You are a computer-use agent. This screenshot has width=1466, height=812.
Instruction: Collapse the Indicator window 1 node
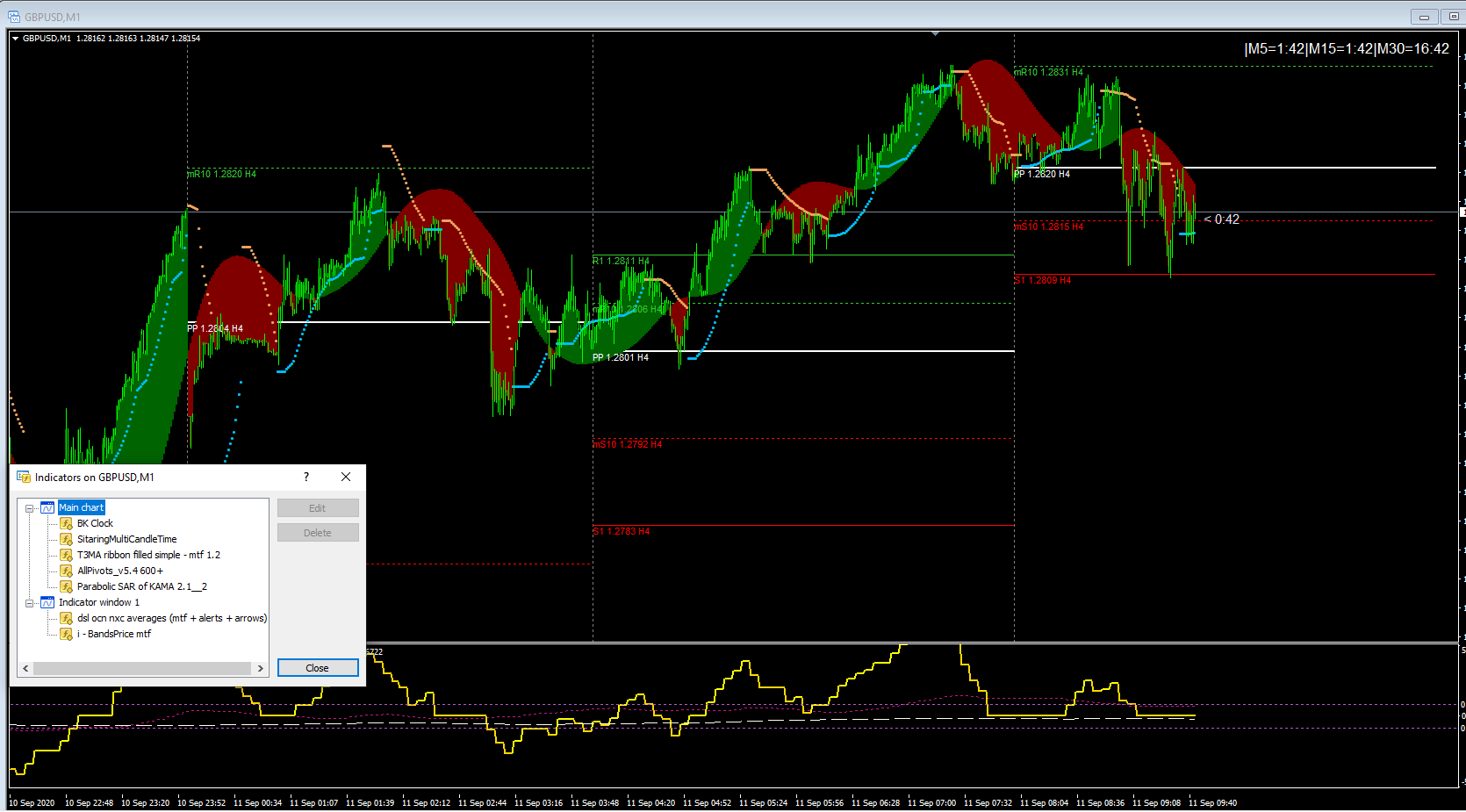point(29,603)
